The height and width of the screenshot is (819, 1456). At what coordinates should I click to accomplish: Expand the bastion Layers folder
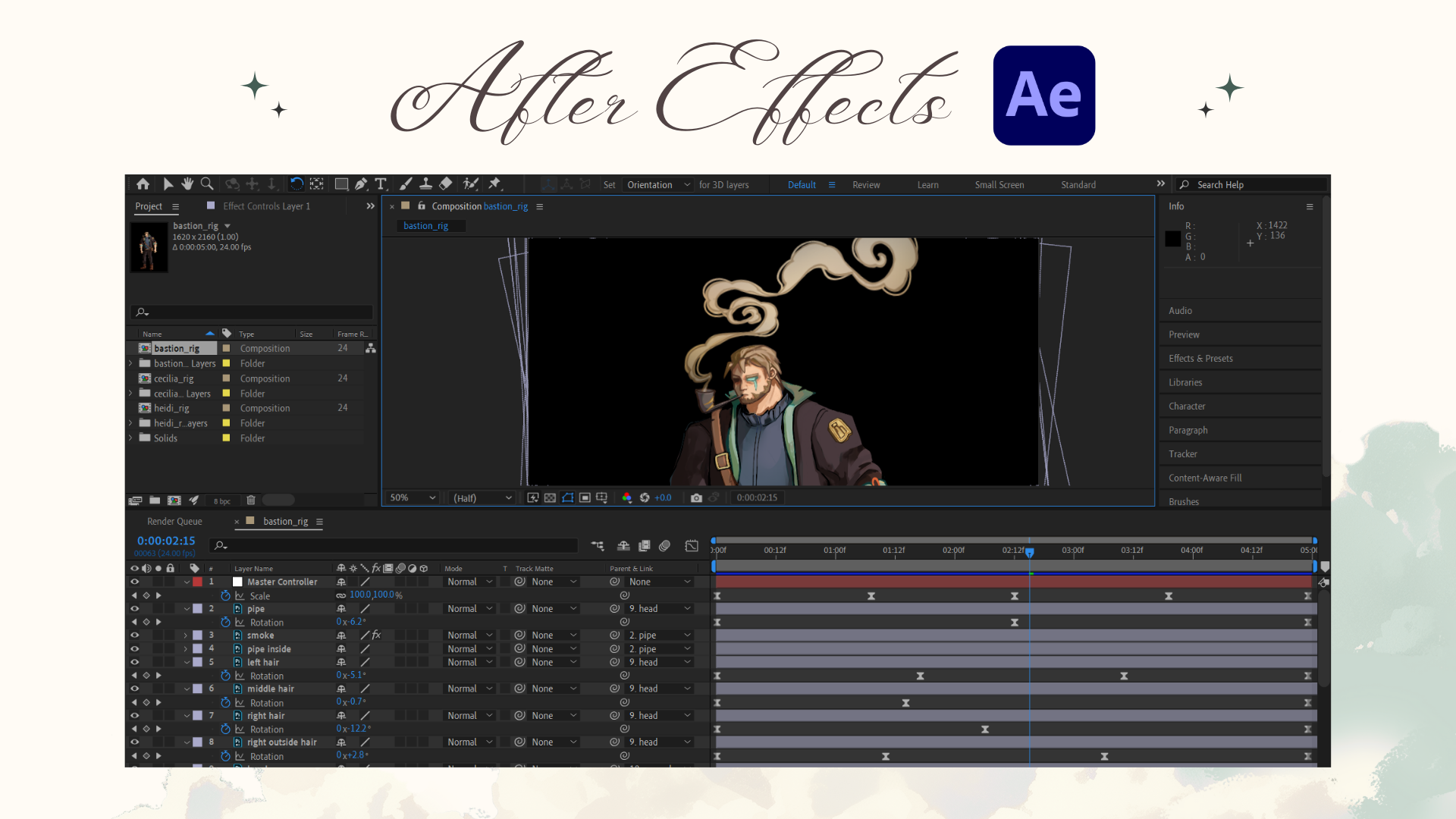pos(130,364)
